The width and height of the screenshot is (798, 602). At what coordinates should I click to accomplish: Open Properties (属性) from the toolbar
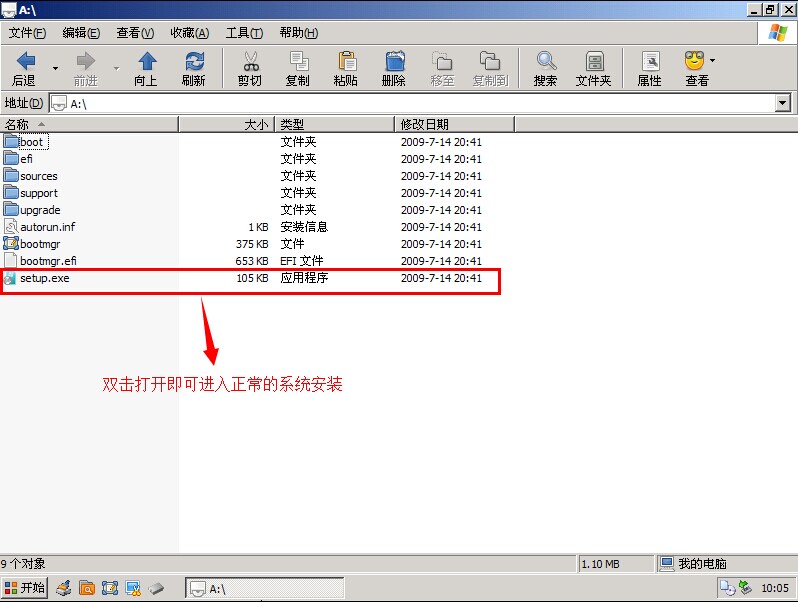tap(650, 61)
